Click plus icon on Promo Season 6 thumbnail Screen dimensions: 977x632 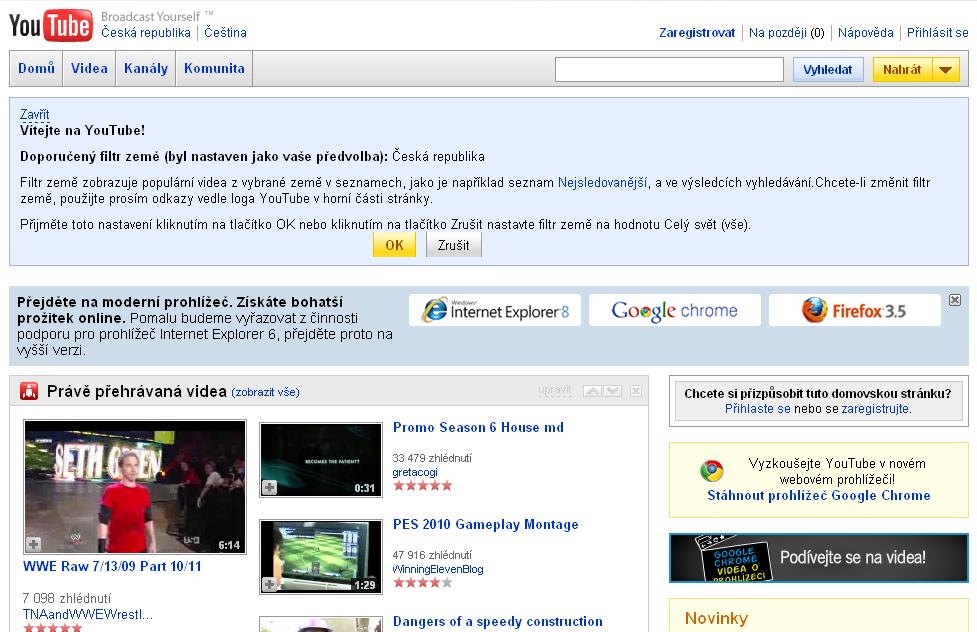pyautogui.click(x=270, y=487)
